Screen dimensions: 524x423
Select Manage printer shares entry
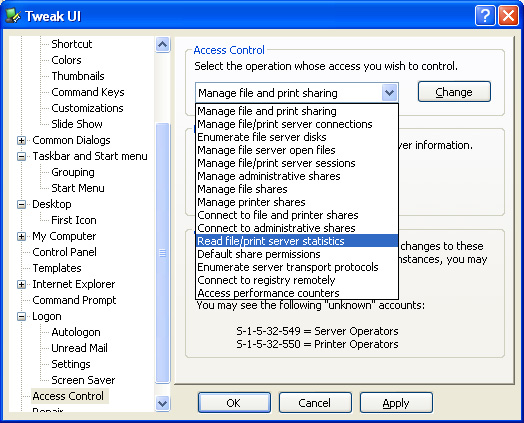click(297, 202)
